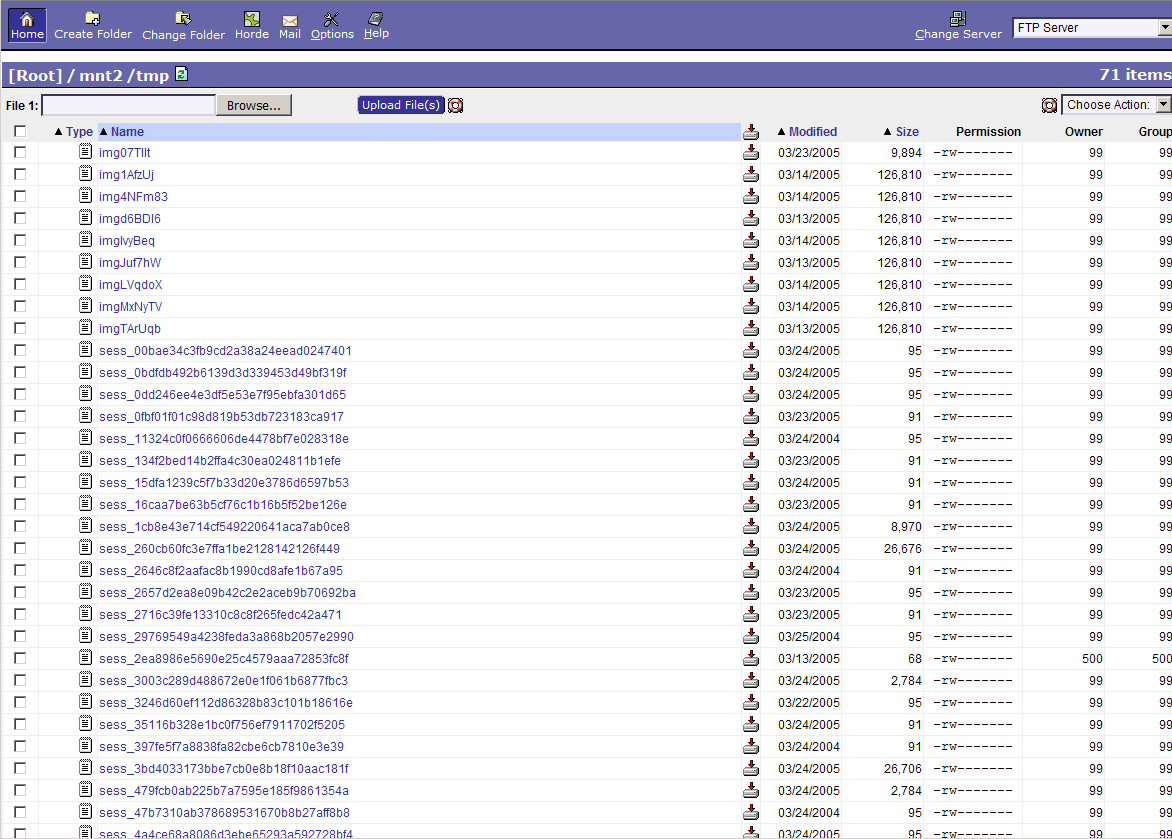
Task: Select checkbox for sess_2657d2ea8e09b42c2e2aceb9b70692ba
Action: click(20, 591)
